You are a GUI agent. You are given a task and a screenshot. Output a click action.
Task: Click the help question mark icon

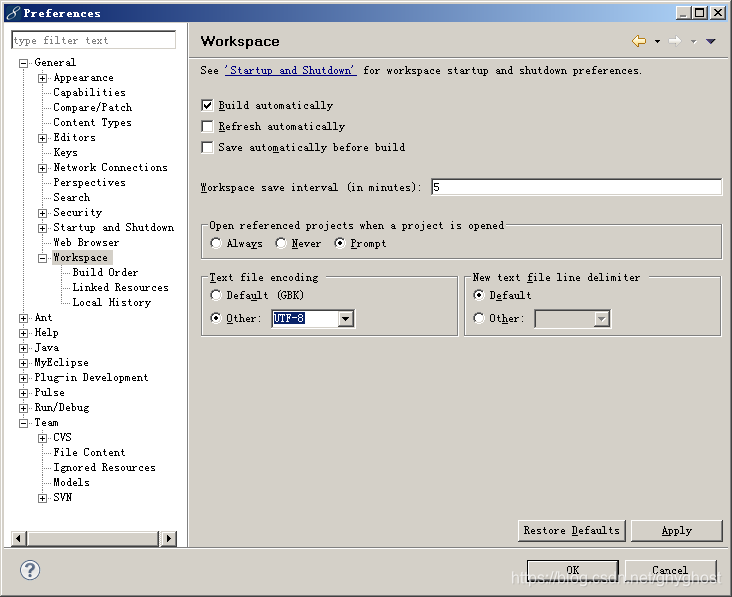pyautogui.click(x=30, y=570)
